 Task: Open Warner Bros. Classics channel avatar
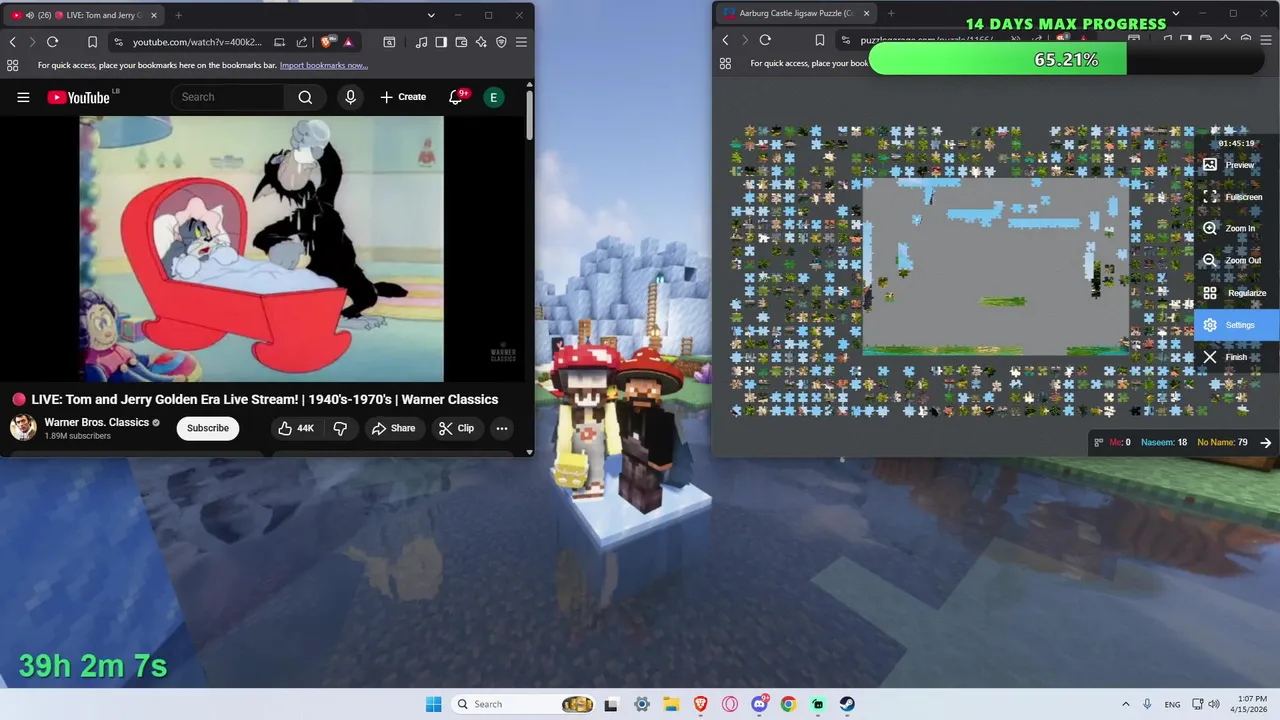pos(23,428)
